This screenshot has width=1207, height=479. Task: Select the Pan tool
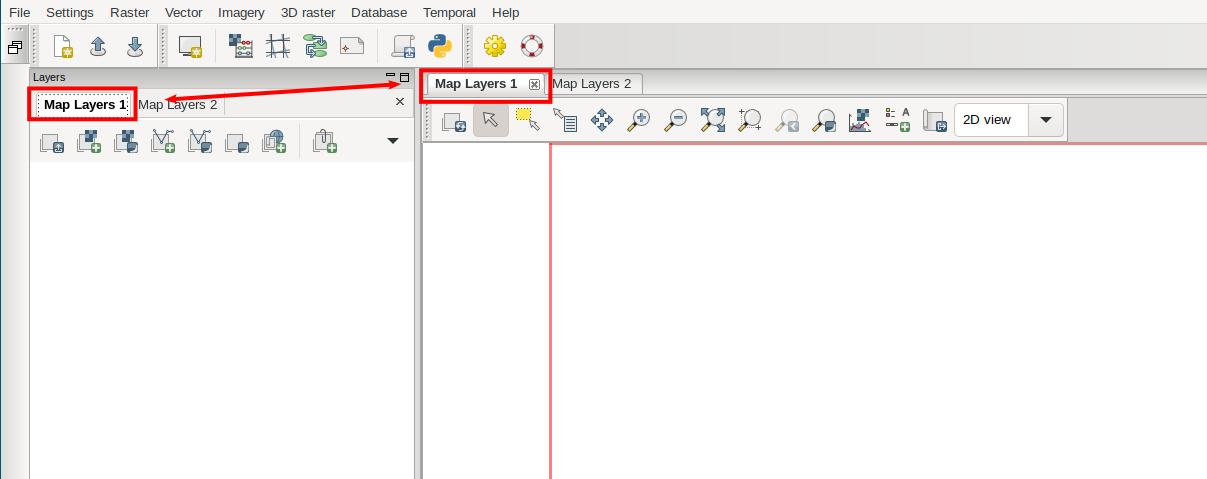tap(602, 120)
